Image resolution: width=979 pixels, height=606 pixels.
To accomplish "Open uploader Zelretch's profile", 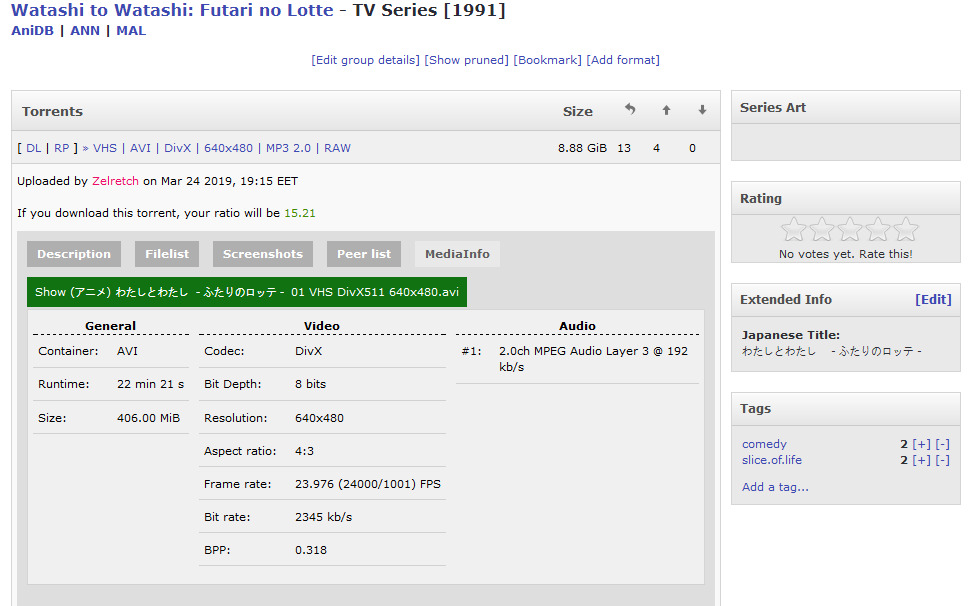I will tap(115, 181).
